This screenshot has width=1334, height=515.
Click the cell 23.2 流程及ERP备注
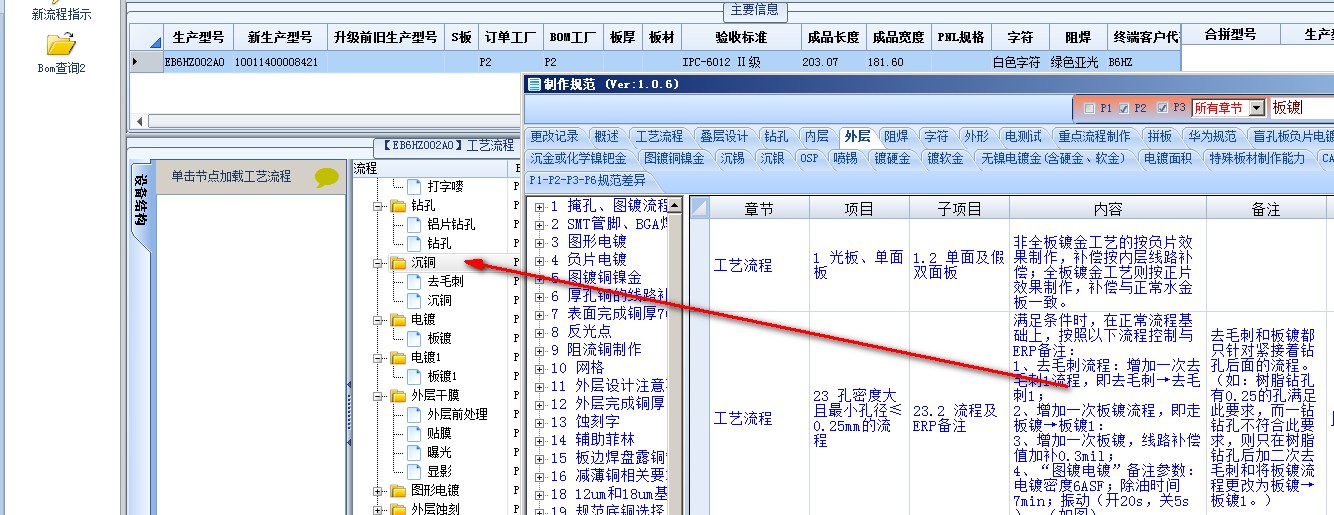958,418
